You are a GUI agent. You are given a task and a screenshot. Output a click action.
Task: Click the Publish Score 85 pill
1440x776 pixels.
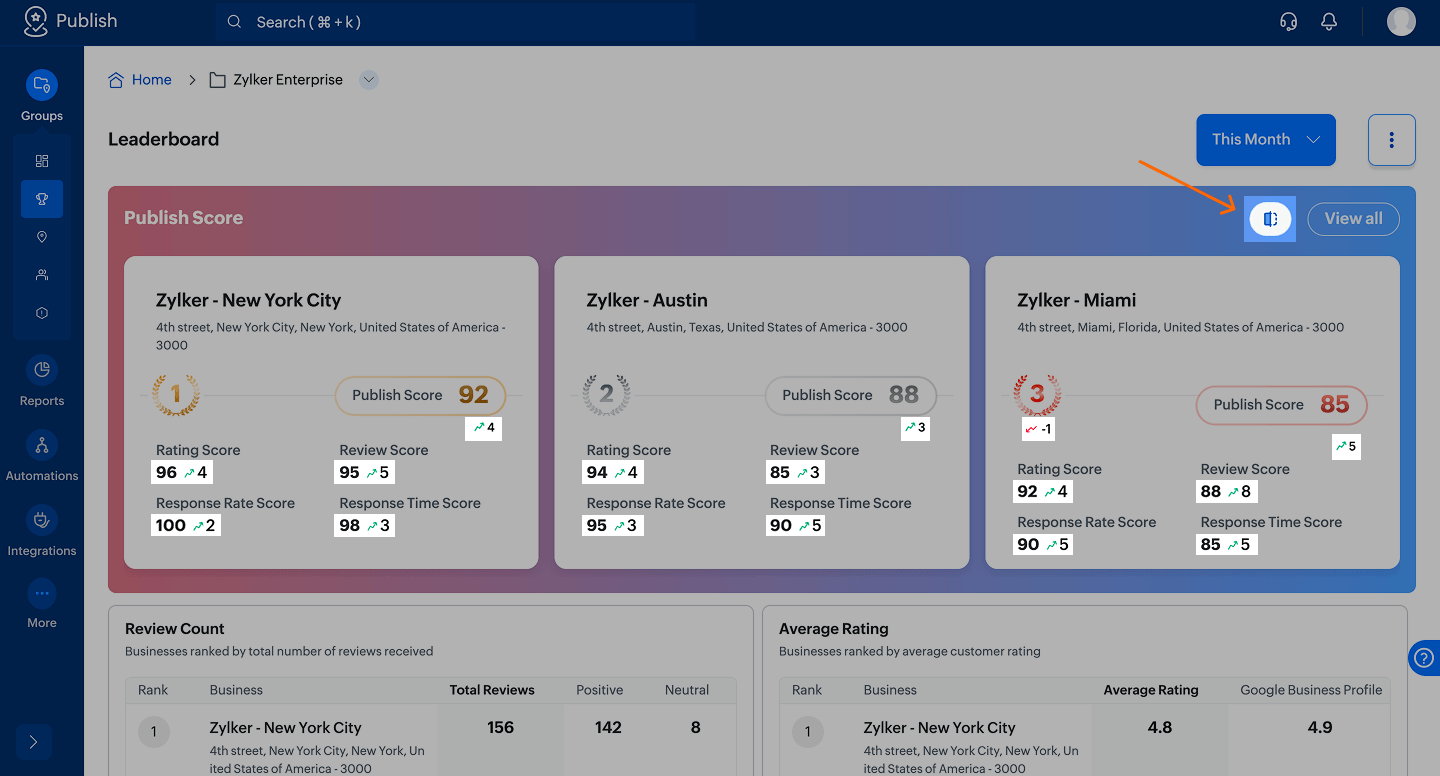pyautogui.click(x=1282, y=405)
